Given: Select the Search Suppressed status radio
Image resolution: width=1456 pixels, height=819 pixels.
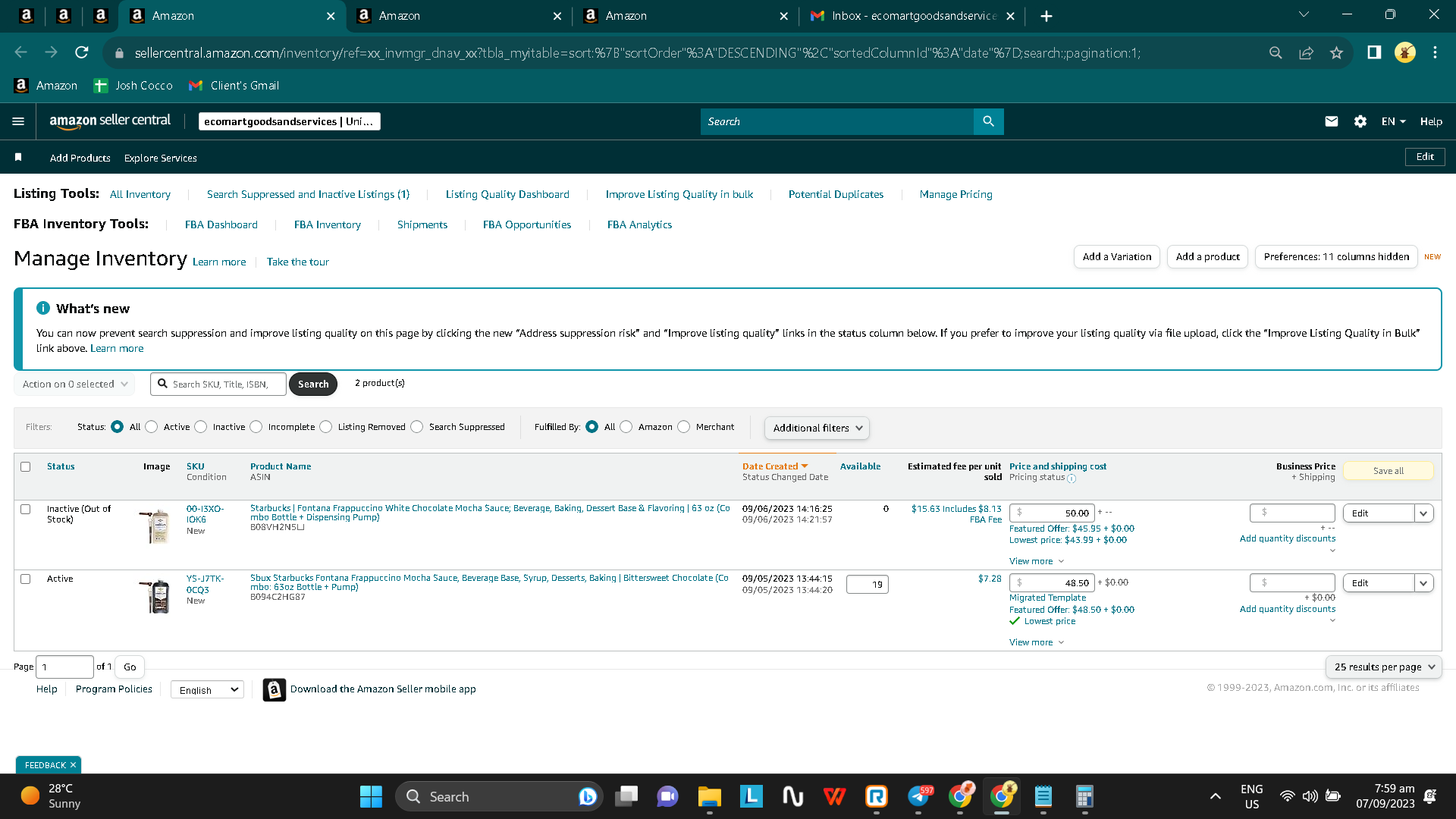Looking at the screenshot, I should [417, 427].
